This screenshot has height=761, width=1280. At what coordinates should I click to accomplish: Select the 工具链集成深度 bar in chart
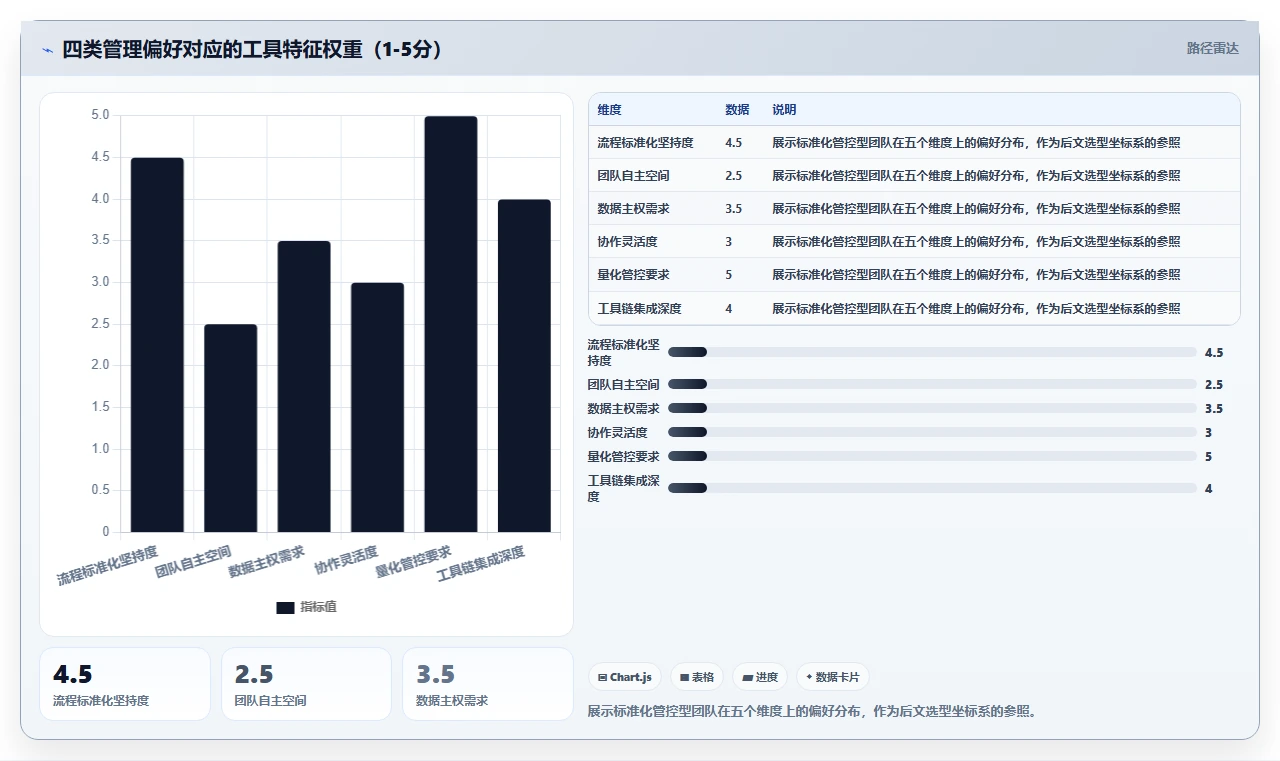pos(524,366)
